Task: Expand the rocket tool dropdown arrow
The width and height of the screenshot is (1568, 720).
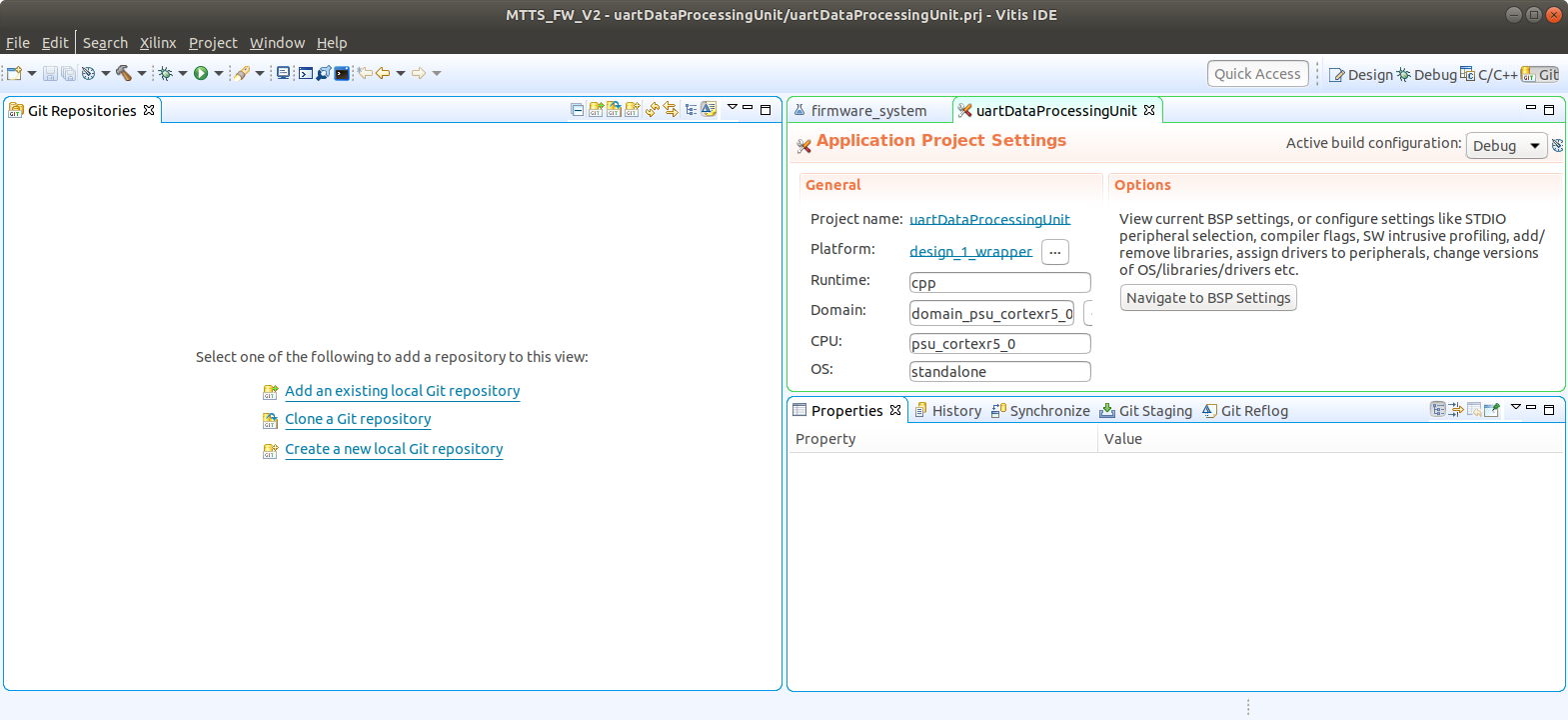Action: 260,73
